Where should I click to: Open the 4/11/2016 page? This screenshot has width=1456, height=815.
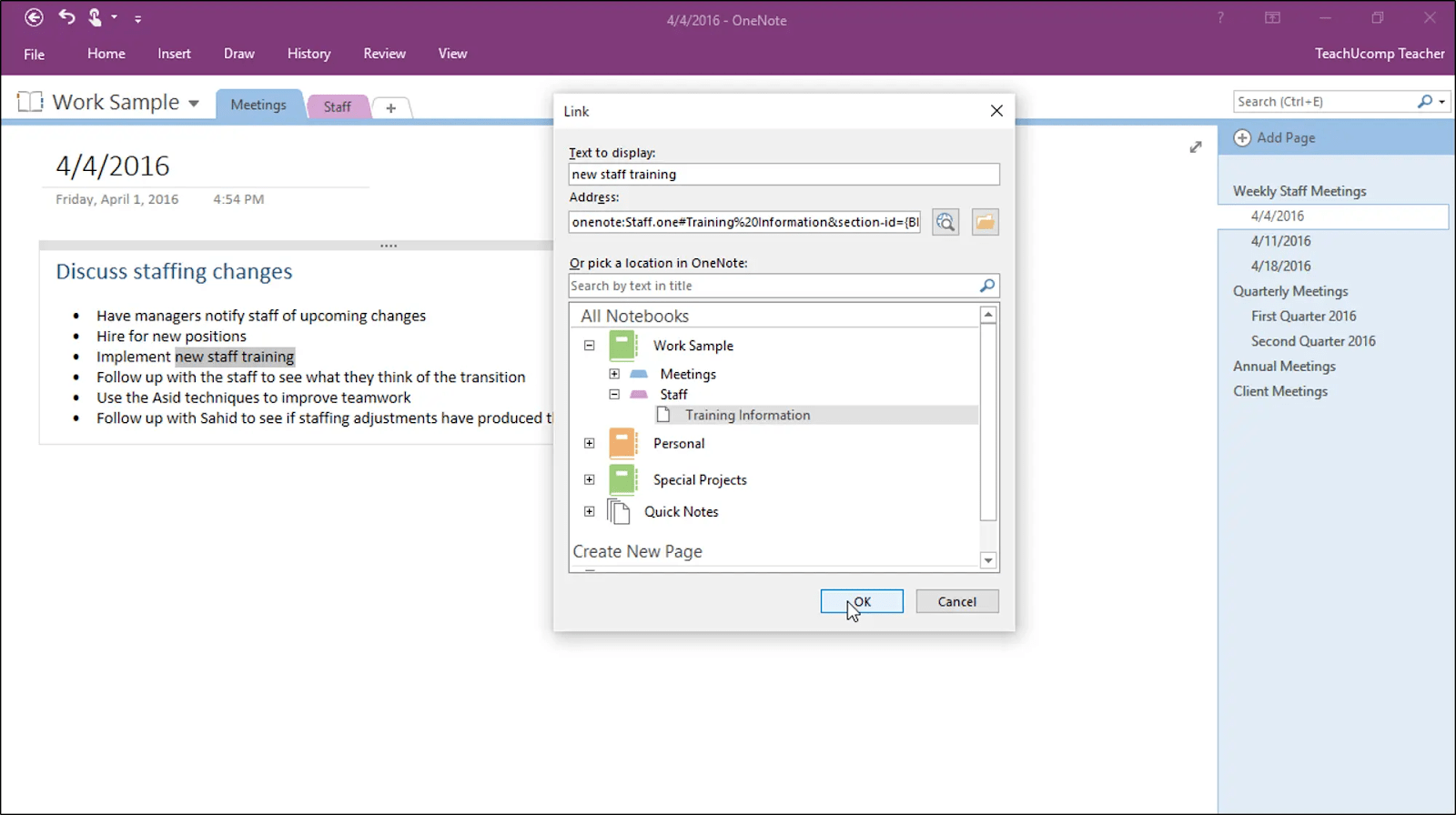pyautogui.click(x=1280, y=241)
